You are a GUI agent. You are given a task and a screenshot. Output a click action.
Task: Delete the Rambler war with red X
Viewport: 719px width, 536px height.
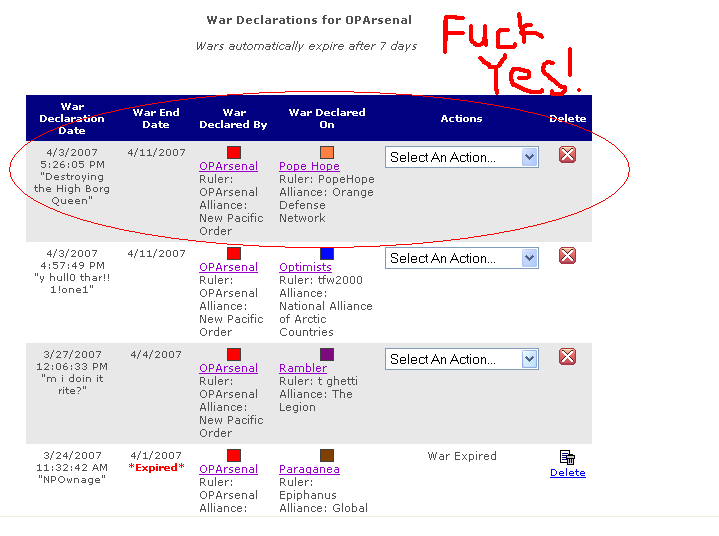pos(567,356)
